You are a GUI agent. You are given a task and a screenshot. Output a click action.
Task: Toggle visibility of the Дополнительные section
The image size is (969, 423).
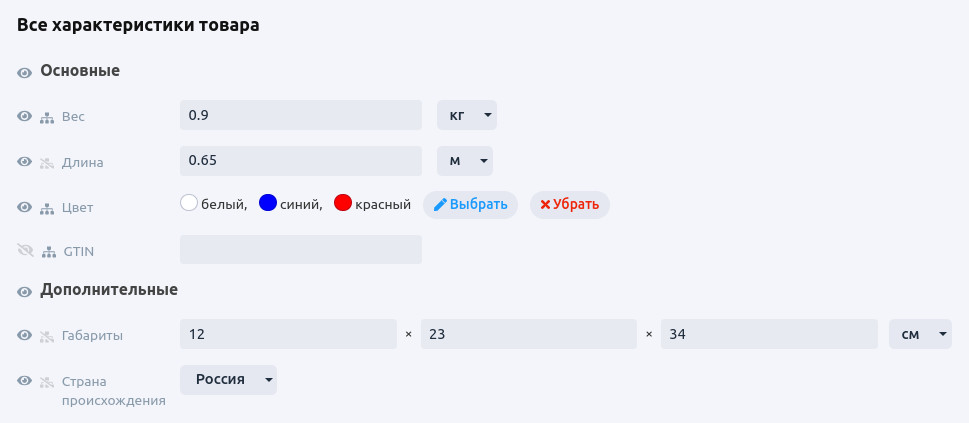[25, 291]
